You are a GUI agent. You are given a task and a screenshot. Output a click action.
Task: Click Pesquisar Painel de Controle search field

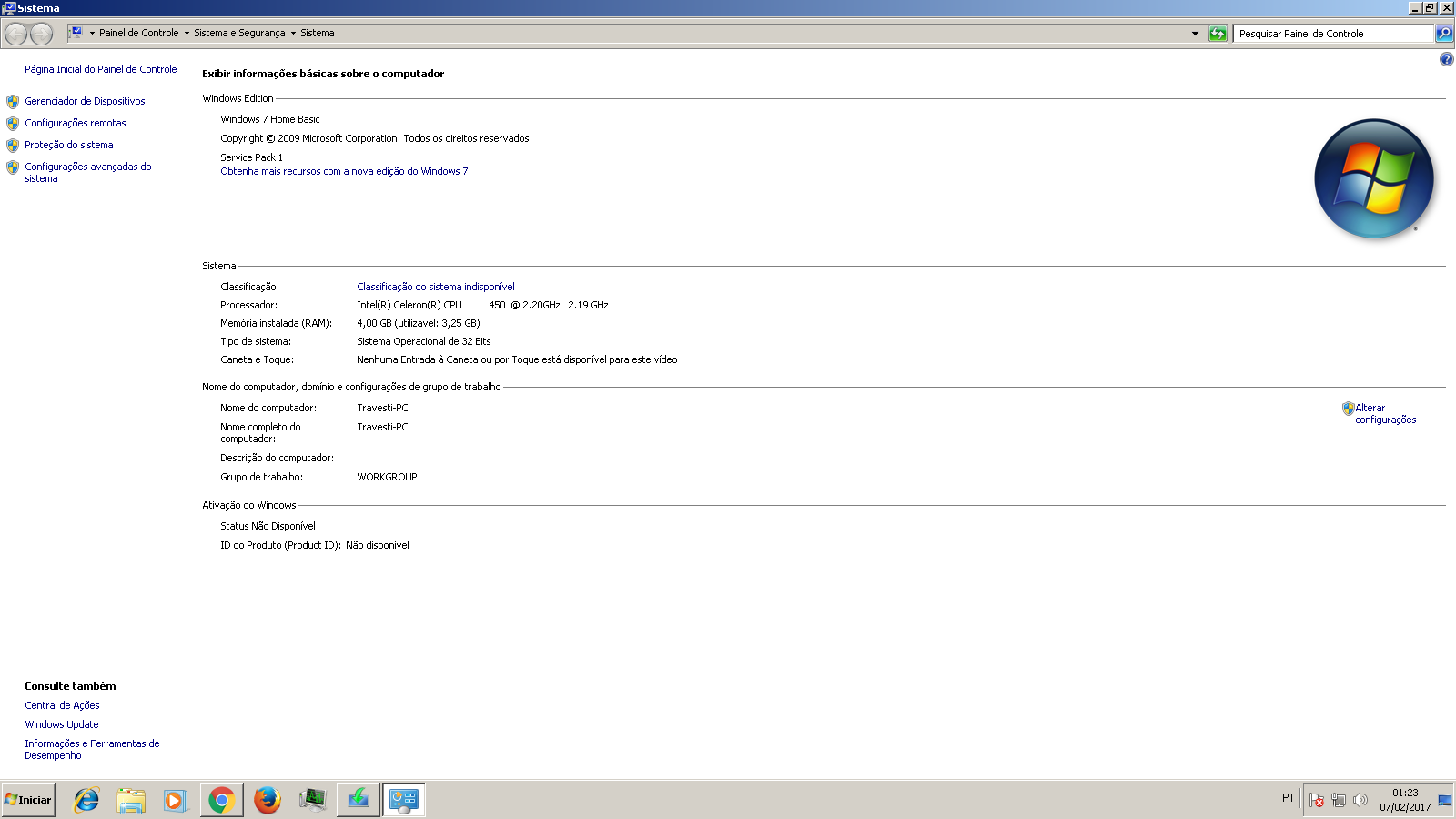(x=1333, y=34)
